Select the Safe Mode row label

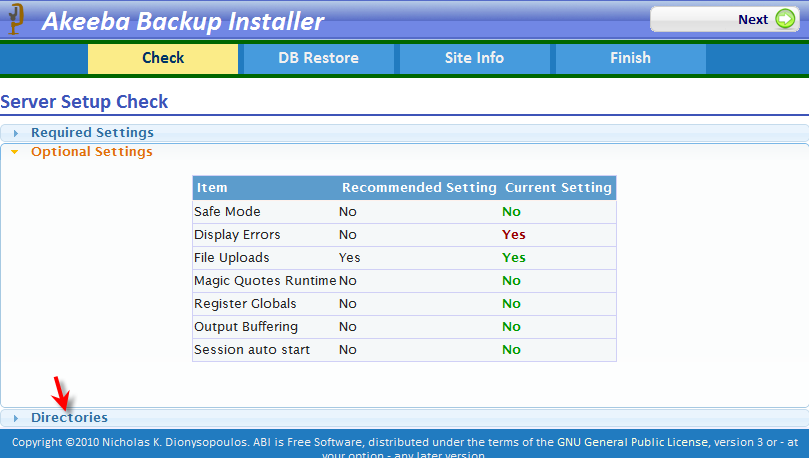(227, 211)
